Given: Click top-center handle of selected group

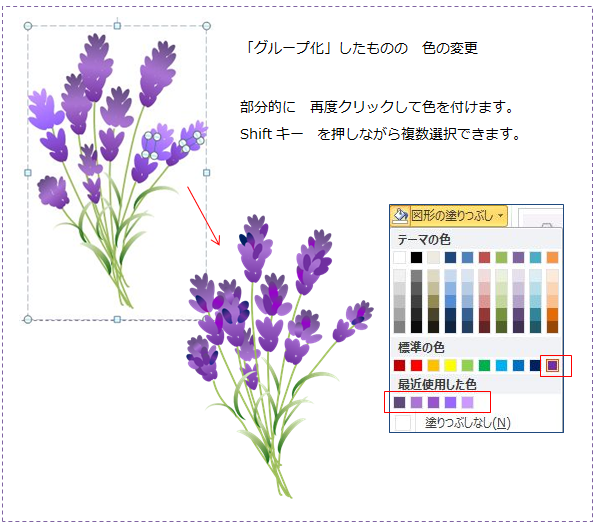Looking at the screenshot, I should (117, 26).
